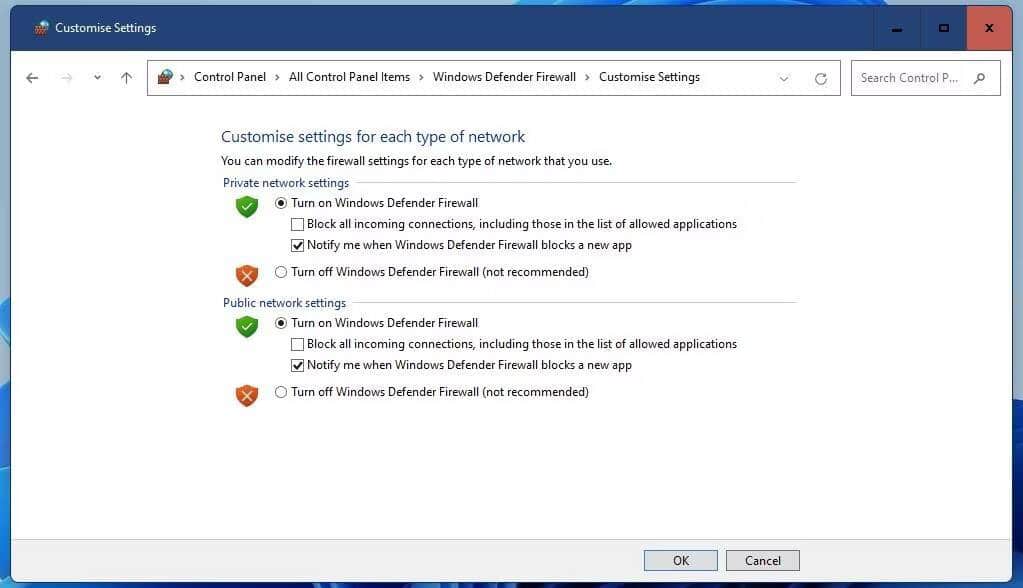
Task: Click the green shield under Public network settings
Action: 246,326
